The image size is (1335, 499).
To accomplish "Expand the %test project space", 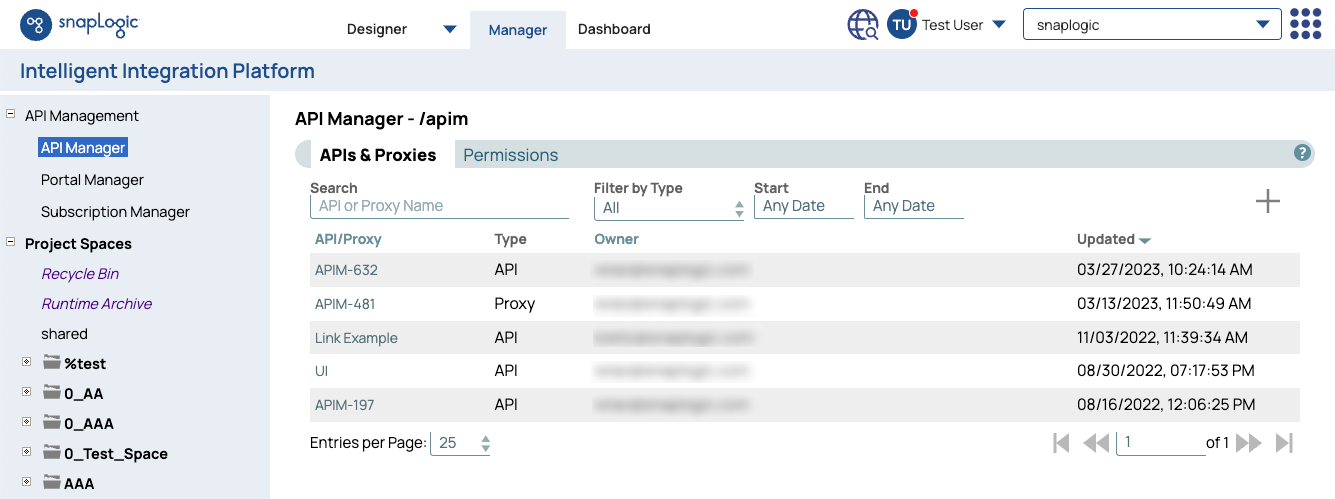I will coord(27,362).
